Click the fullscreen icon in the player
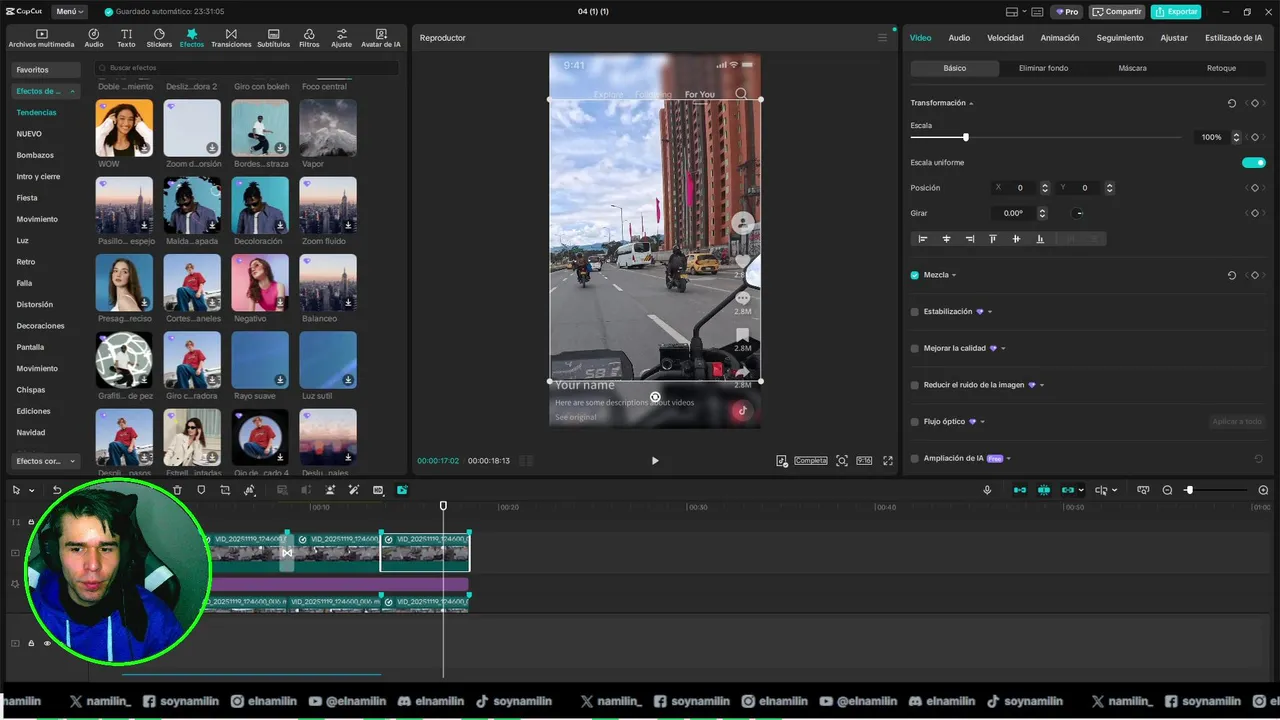Screen dimensions: 1280x720 click(x=887, y=461)
